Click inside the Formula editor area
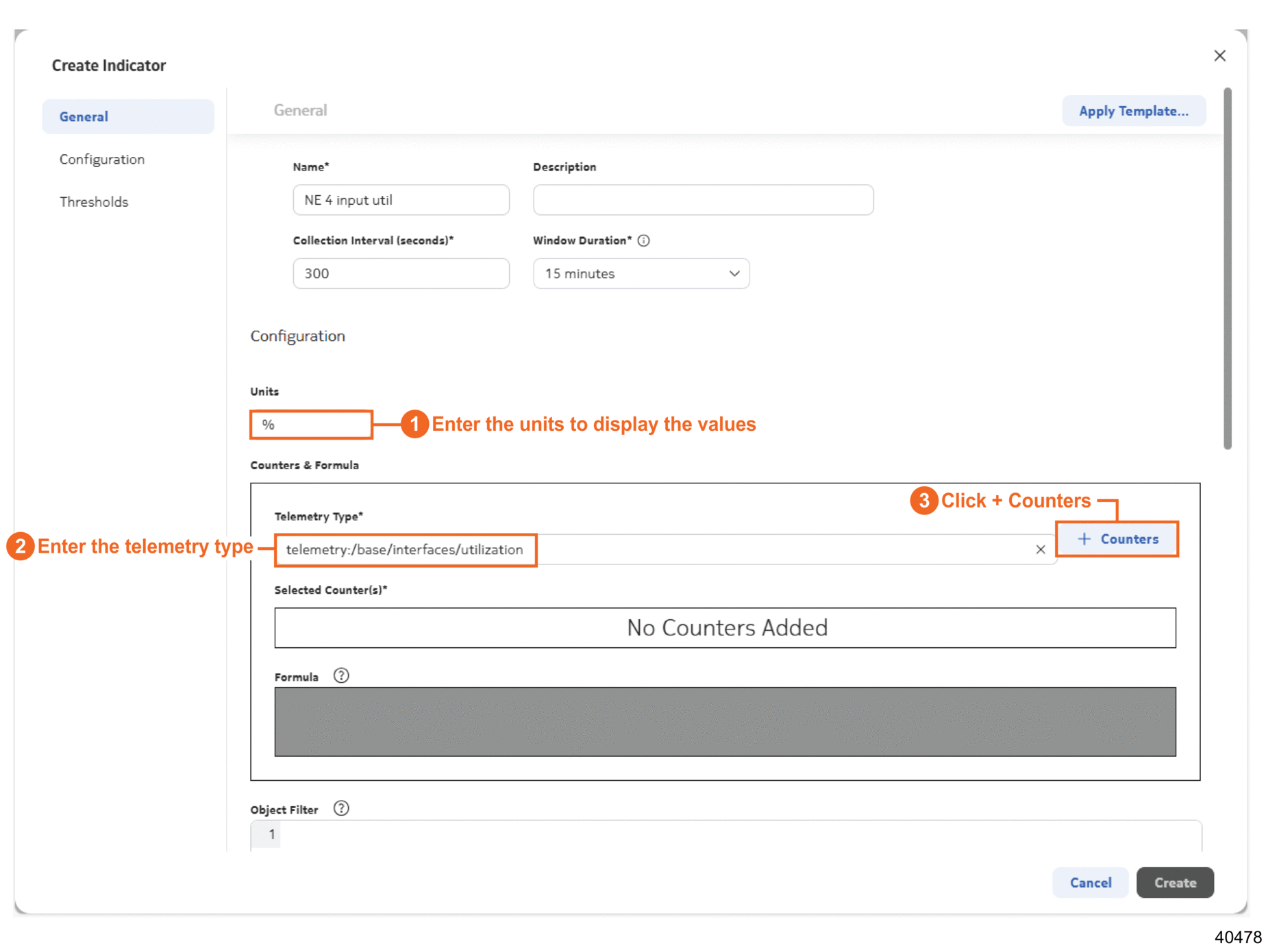 pos(725,721)
